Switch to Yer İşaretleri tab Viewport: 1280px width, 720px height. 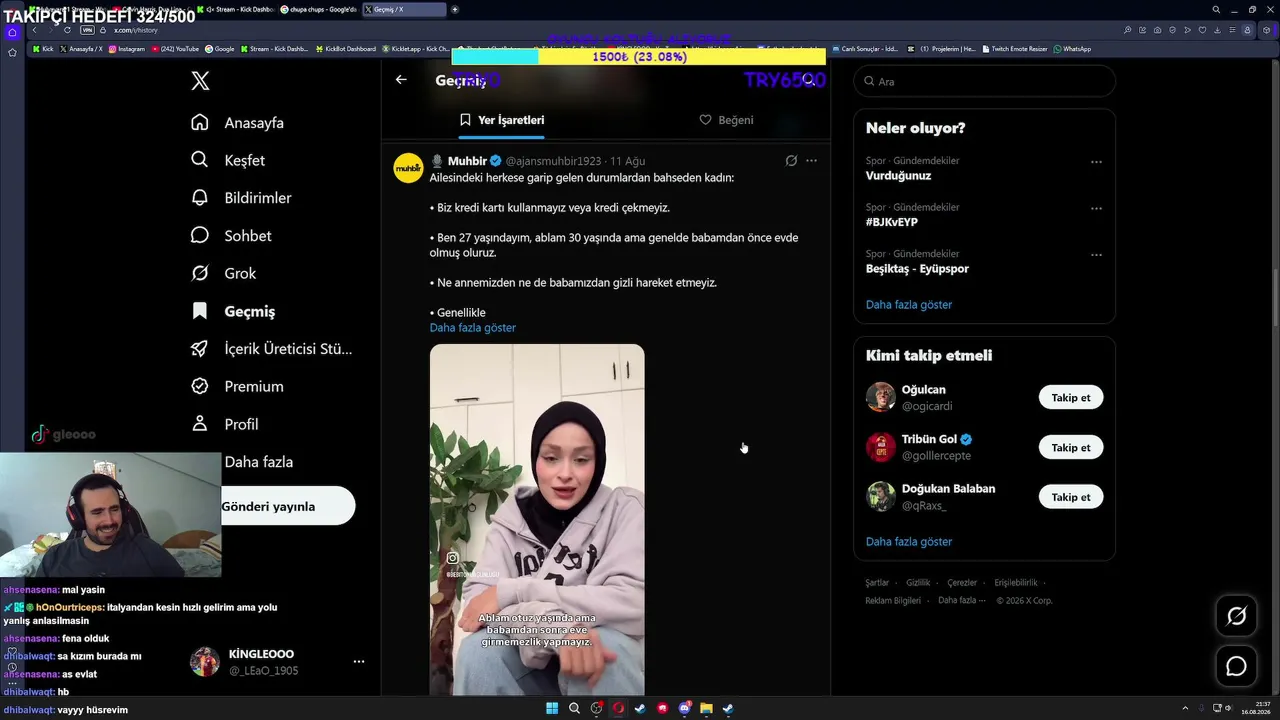point(502,120)
